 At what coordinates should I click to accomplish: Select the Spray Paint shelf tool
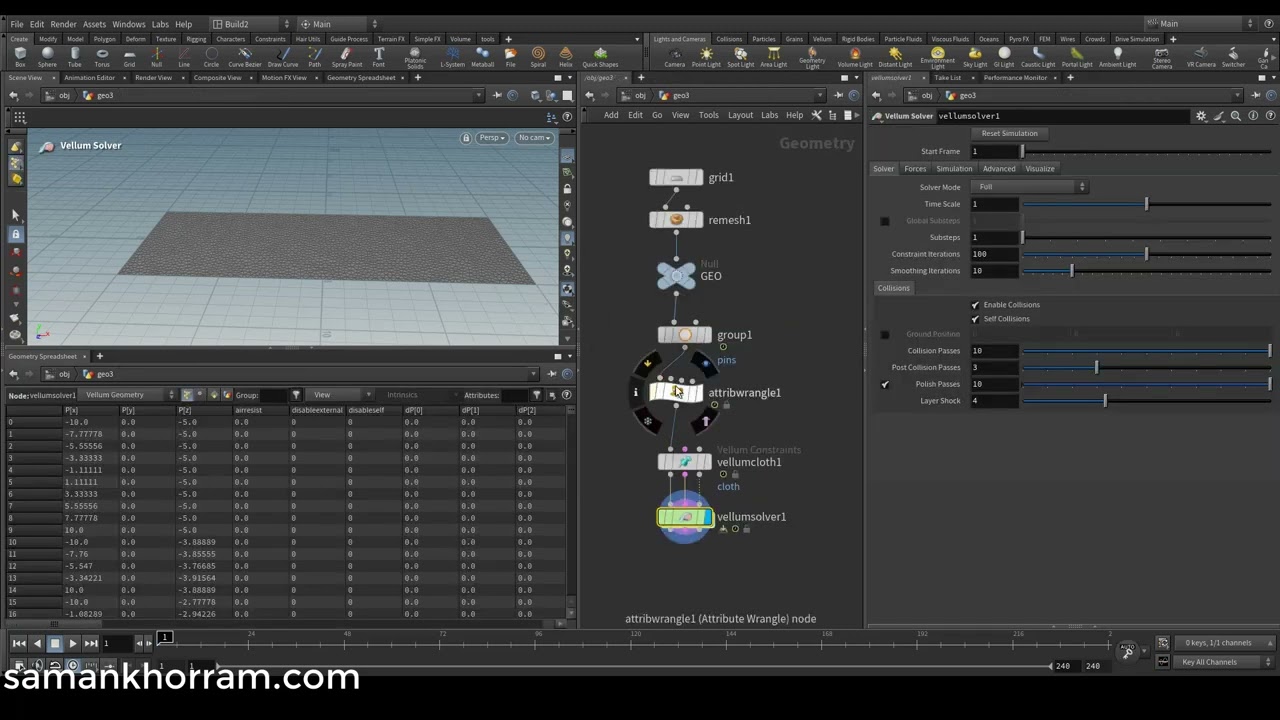click(346, 56)
